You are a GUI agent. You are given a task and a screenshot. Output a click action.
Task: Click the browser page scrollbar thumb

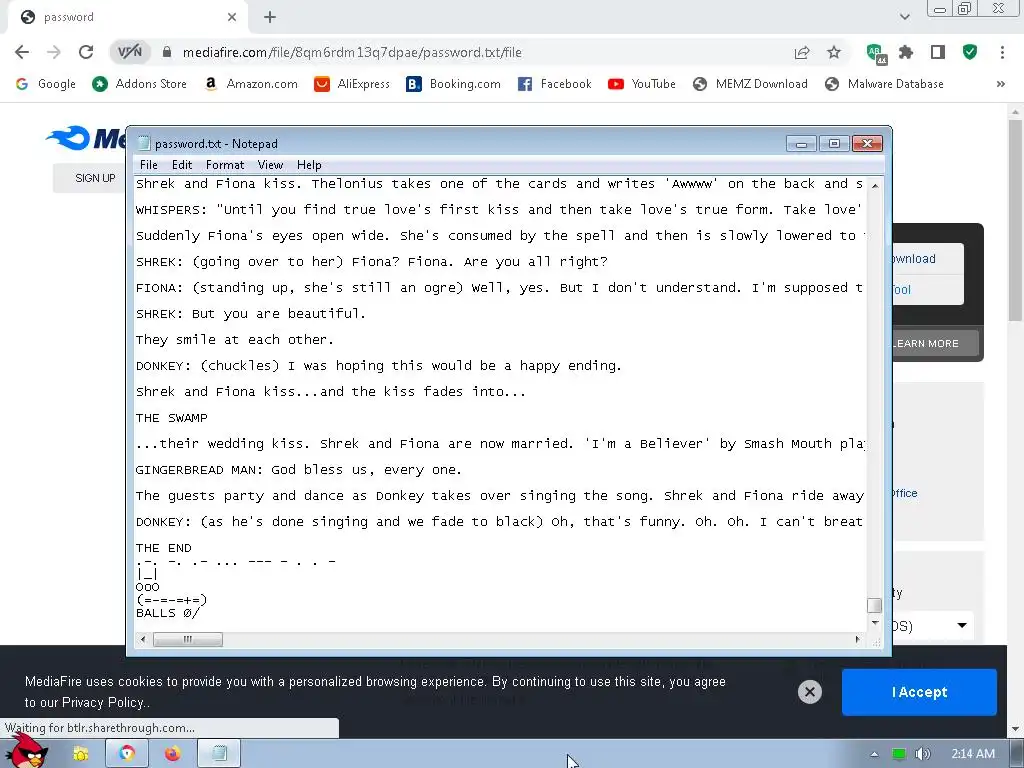1015,219
